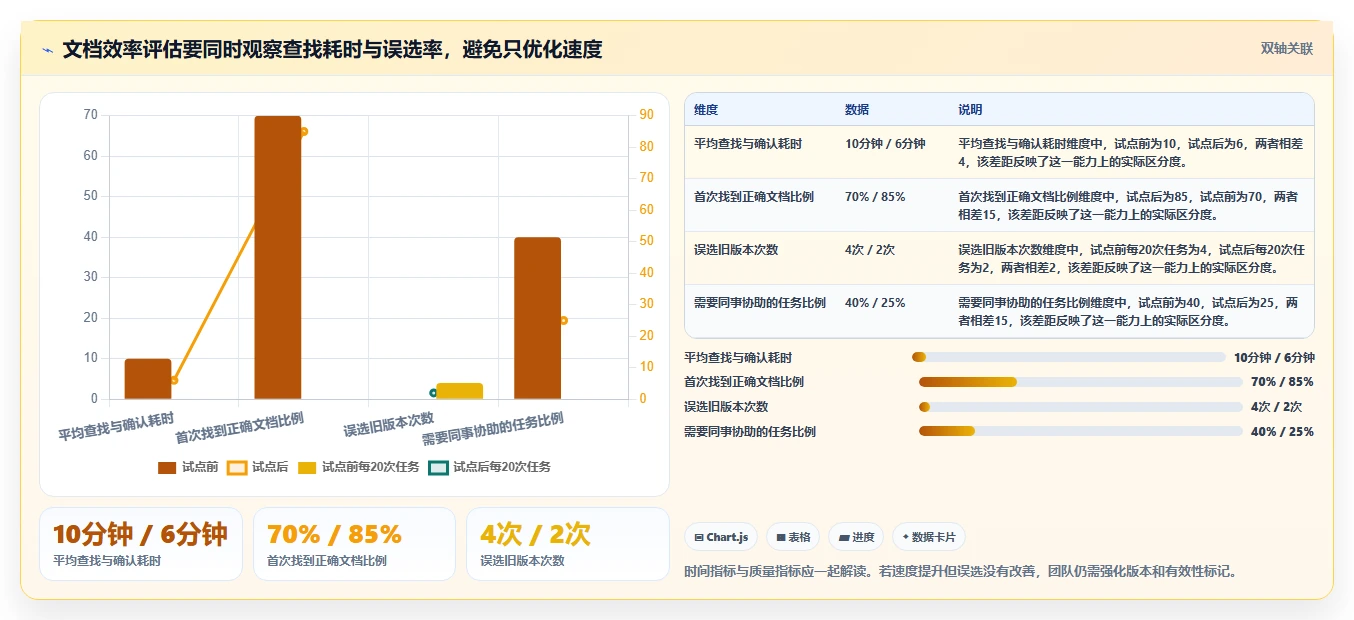
Task: Click the 10分钟 / 6分钟 data card
Action: [x=141, y=544]
